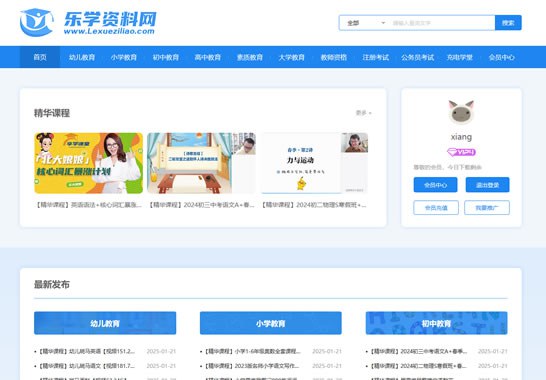Click 会员中心 button in the user card

point(435,185)
